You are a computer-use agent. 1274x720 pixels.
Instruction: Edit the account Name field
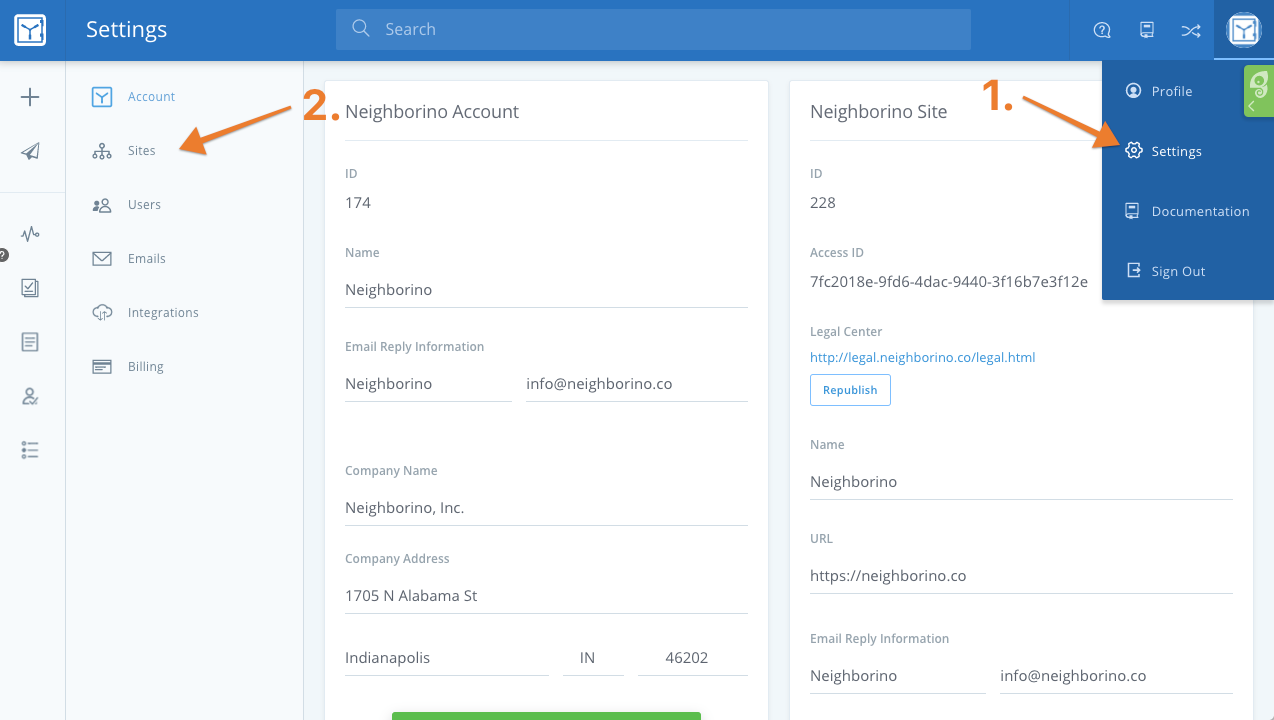[x=546, y=290]
